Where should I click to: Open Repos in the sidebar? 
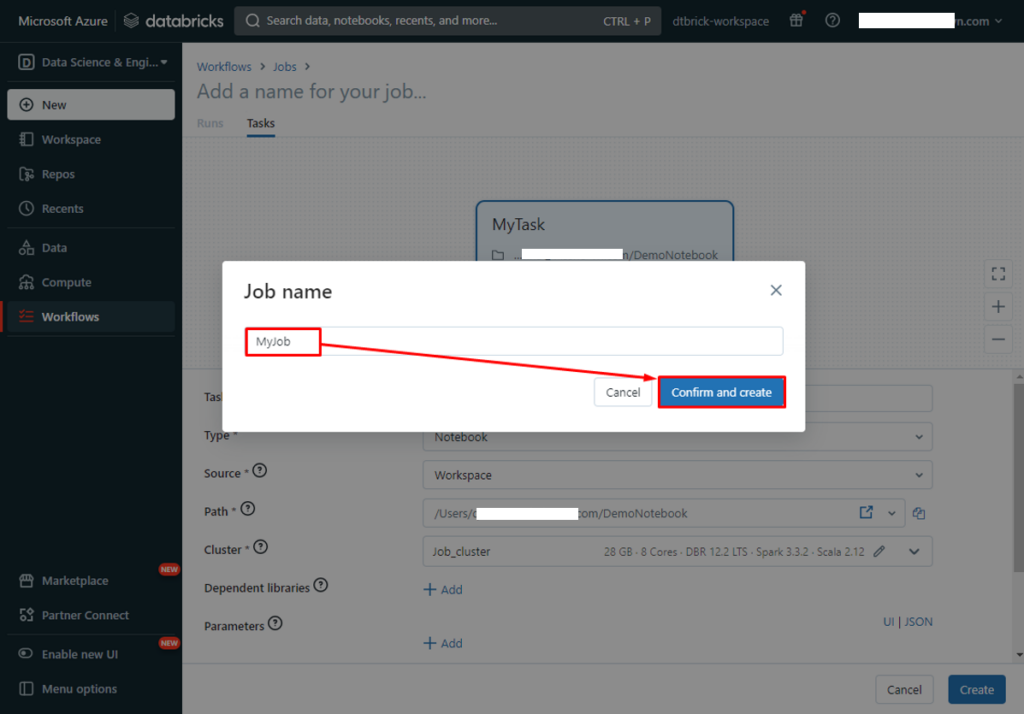(91, 174)
